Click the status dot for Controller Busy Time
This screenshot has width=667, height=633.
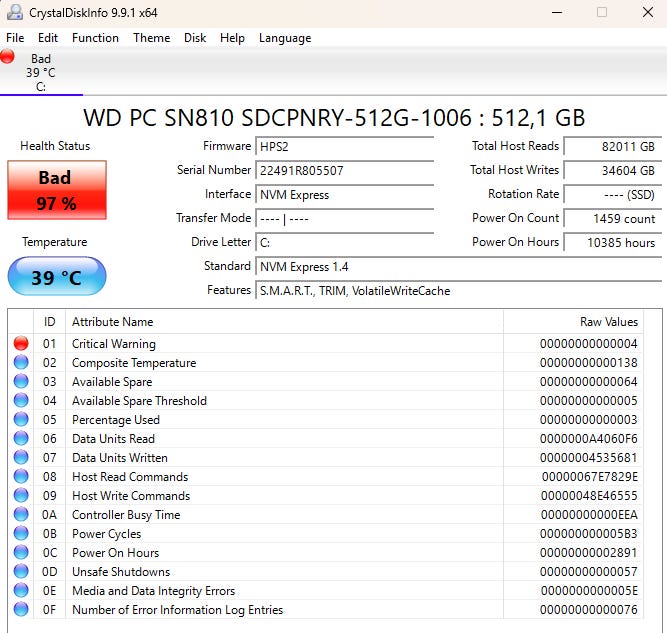[x=21, y=514]
